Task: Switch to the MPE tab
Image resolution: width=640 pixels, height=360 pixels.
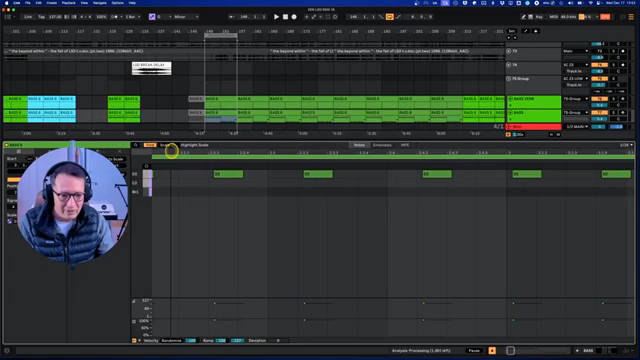Action: coord(404,145)
